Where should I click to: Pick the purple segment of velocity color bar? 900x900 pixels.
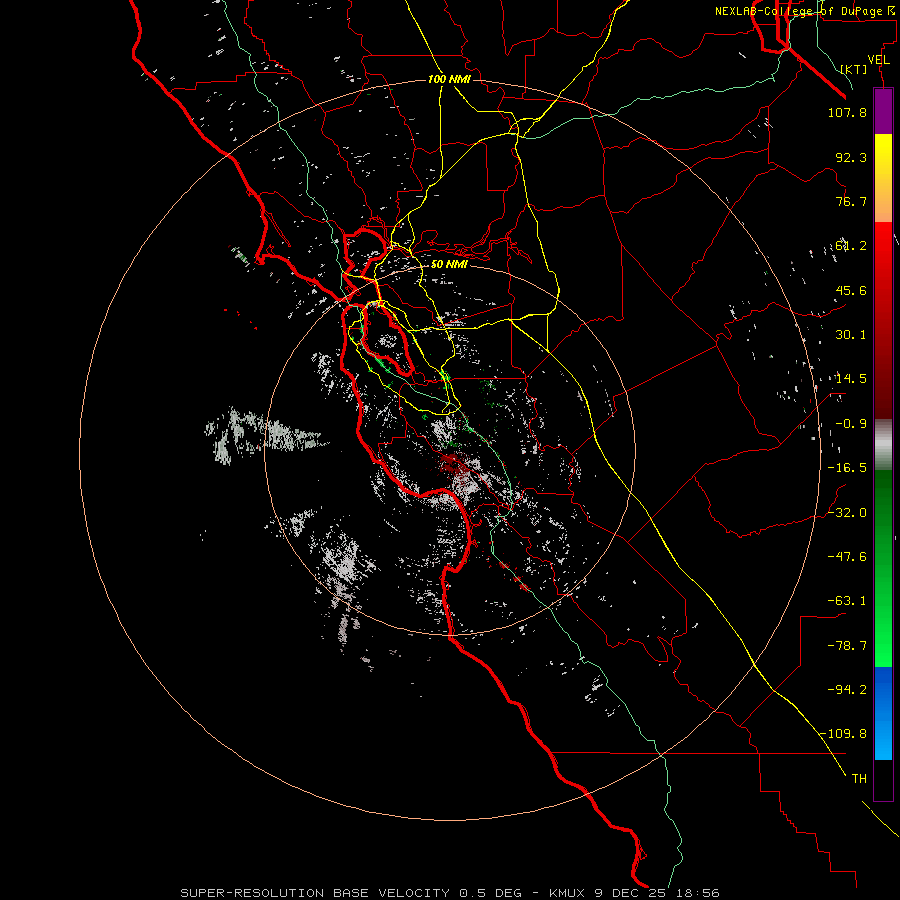click(x=883, y=112)
